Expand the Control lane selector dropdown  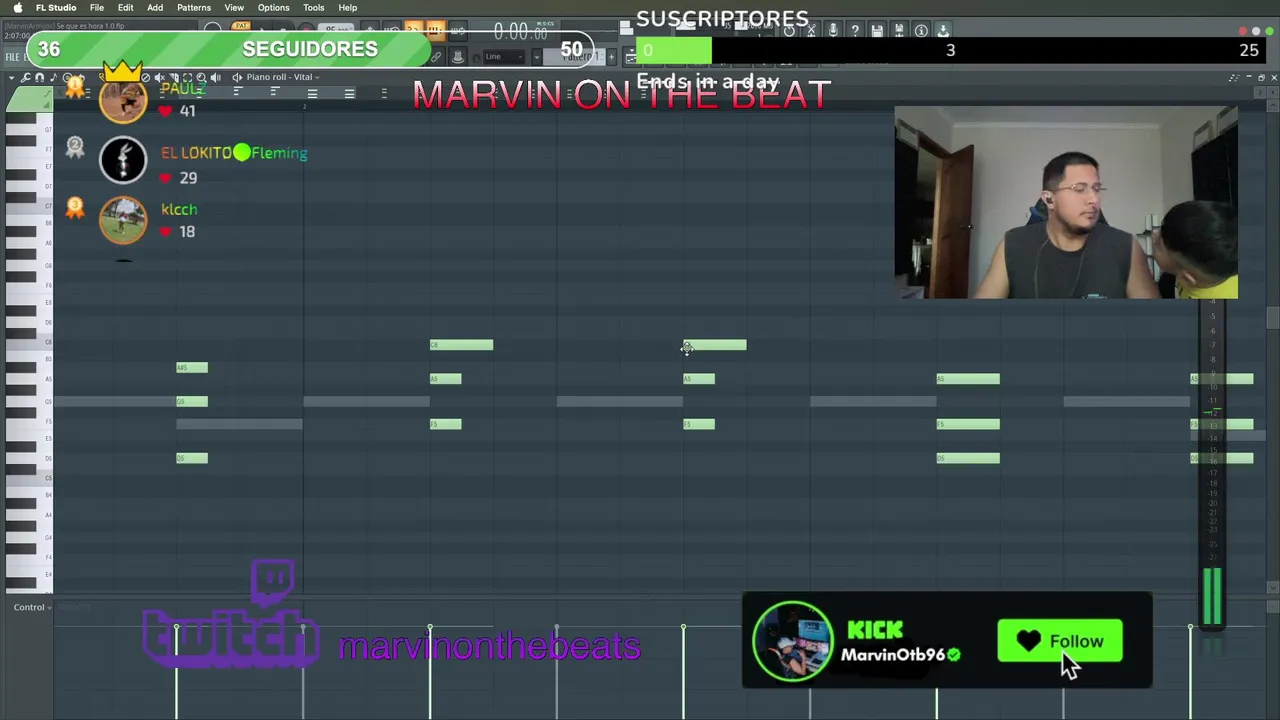pyautogui.click(x=32, y=607)
